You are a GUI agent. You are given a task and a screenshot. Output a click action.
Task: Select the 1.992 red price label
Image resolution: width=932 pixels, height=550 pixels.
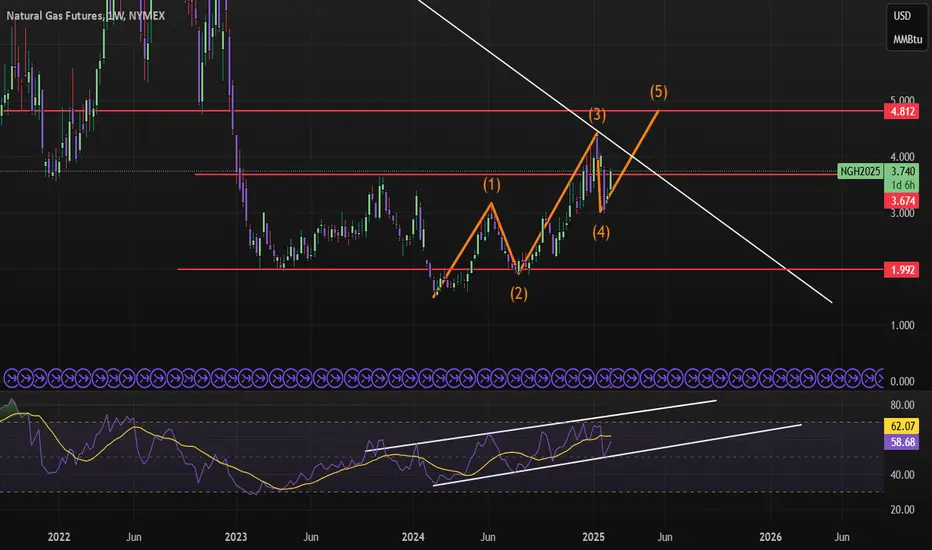[902, 270]
